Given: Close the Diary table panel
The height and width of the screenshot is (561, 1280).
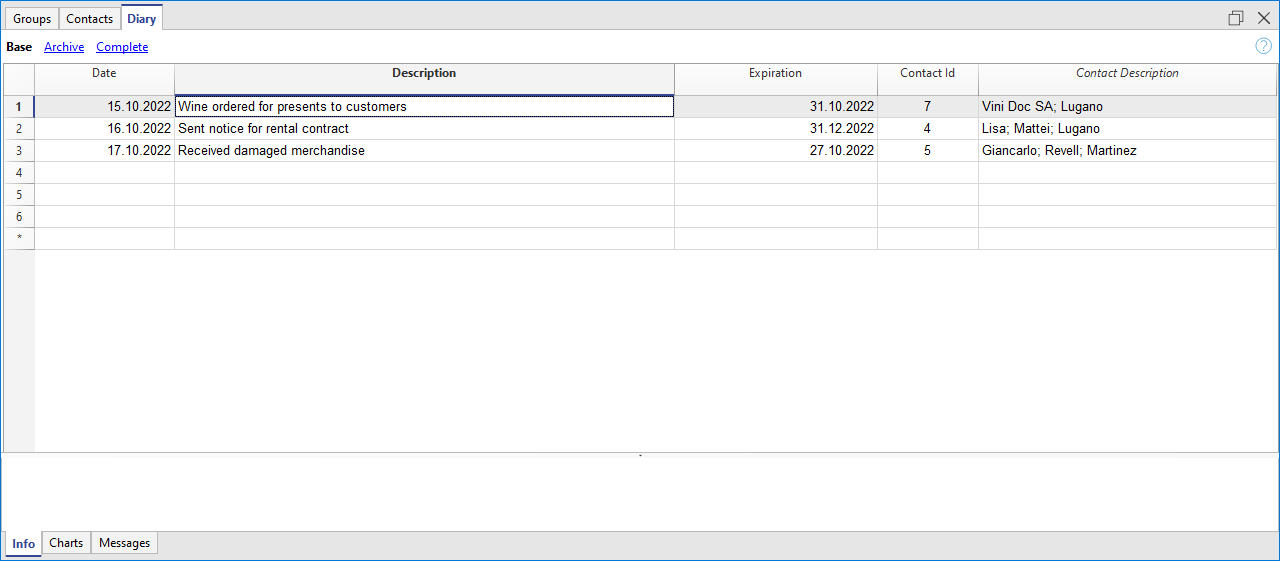Looking at the screenshot, I should (x=1263, y=18).
